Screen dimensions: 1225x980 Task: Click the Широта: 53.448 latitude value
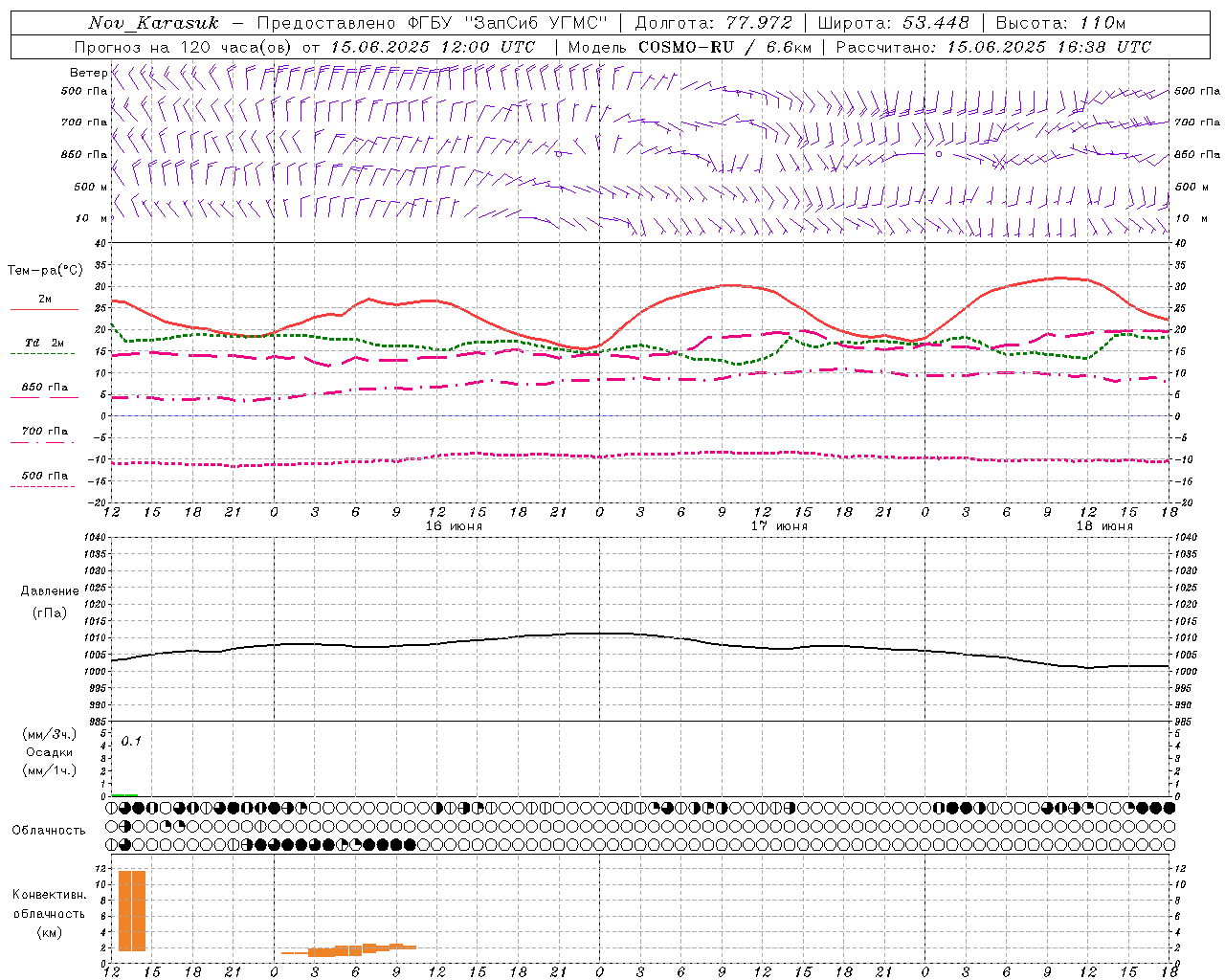tap(894, 23)
